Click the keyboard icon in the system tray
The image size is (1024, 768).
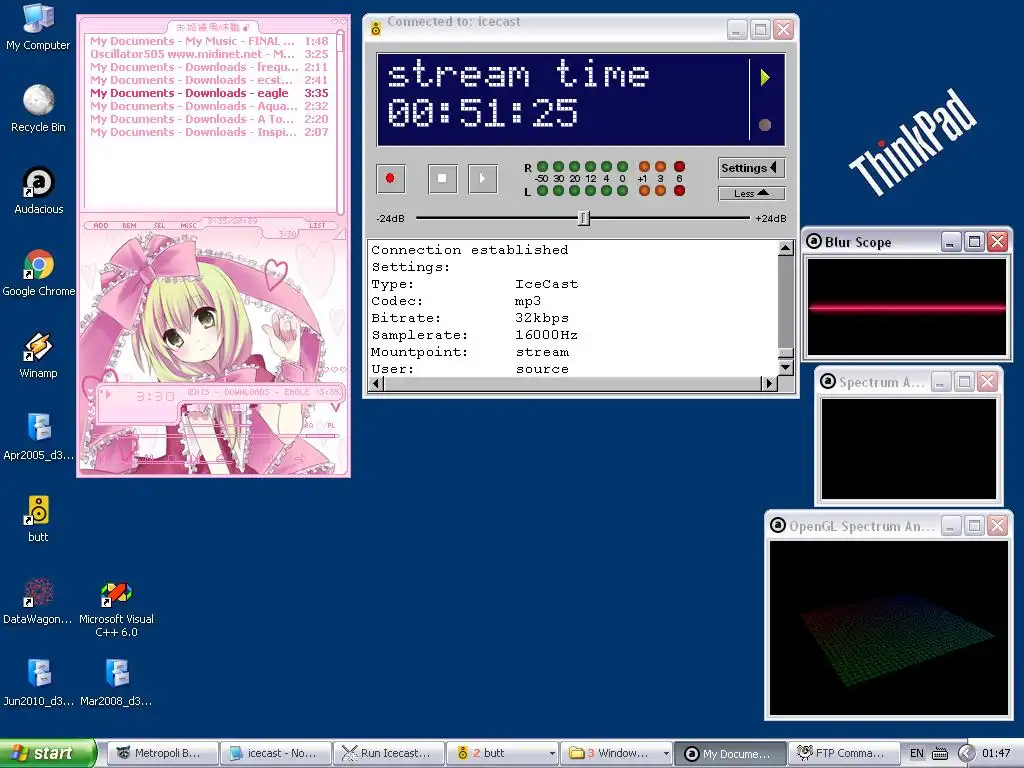[940, 754]
